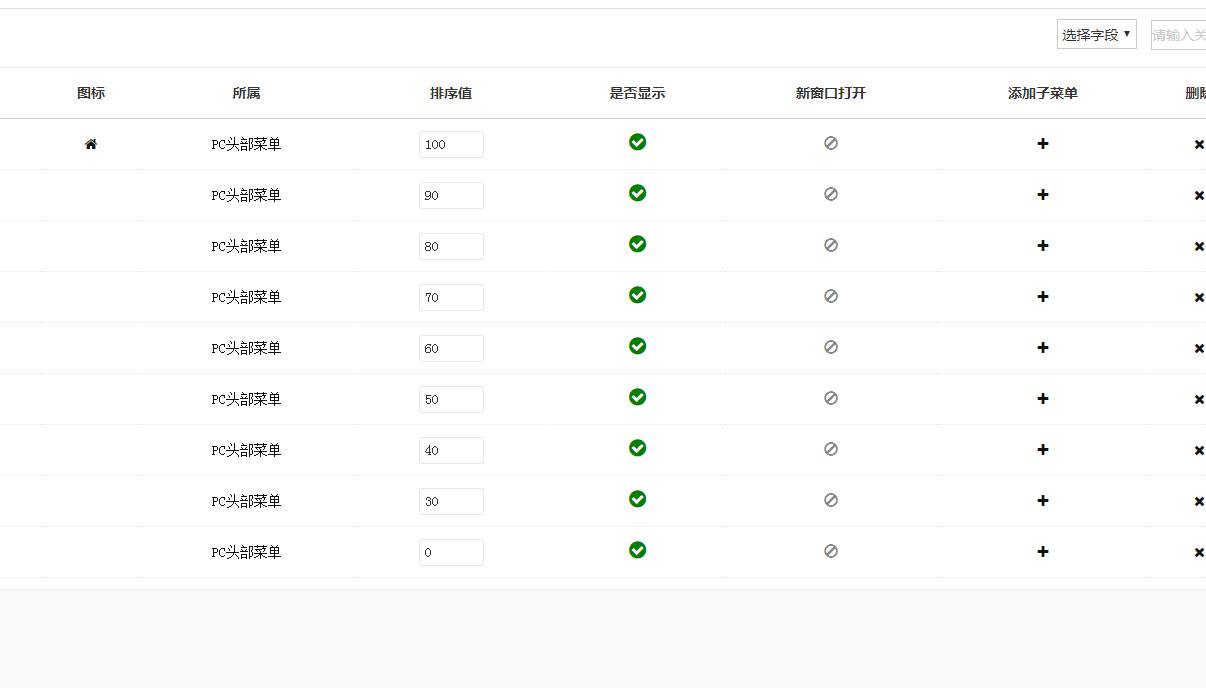This screenshot has width=1206, height=688.
Task: Click the 排序值 column header
Action: (x=451, y=93)
